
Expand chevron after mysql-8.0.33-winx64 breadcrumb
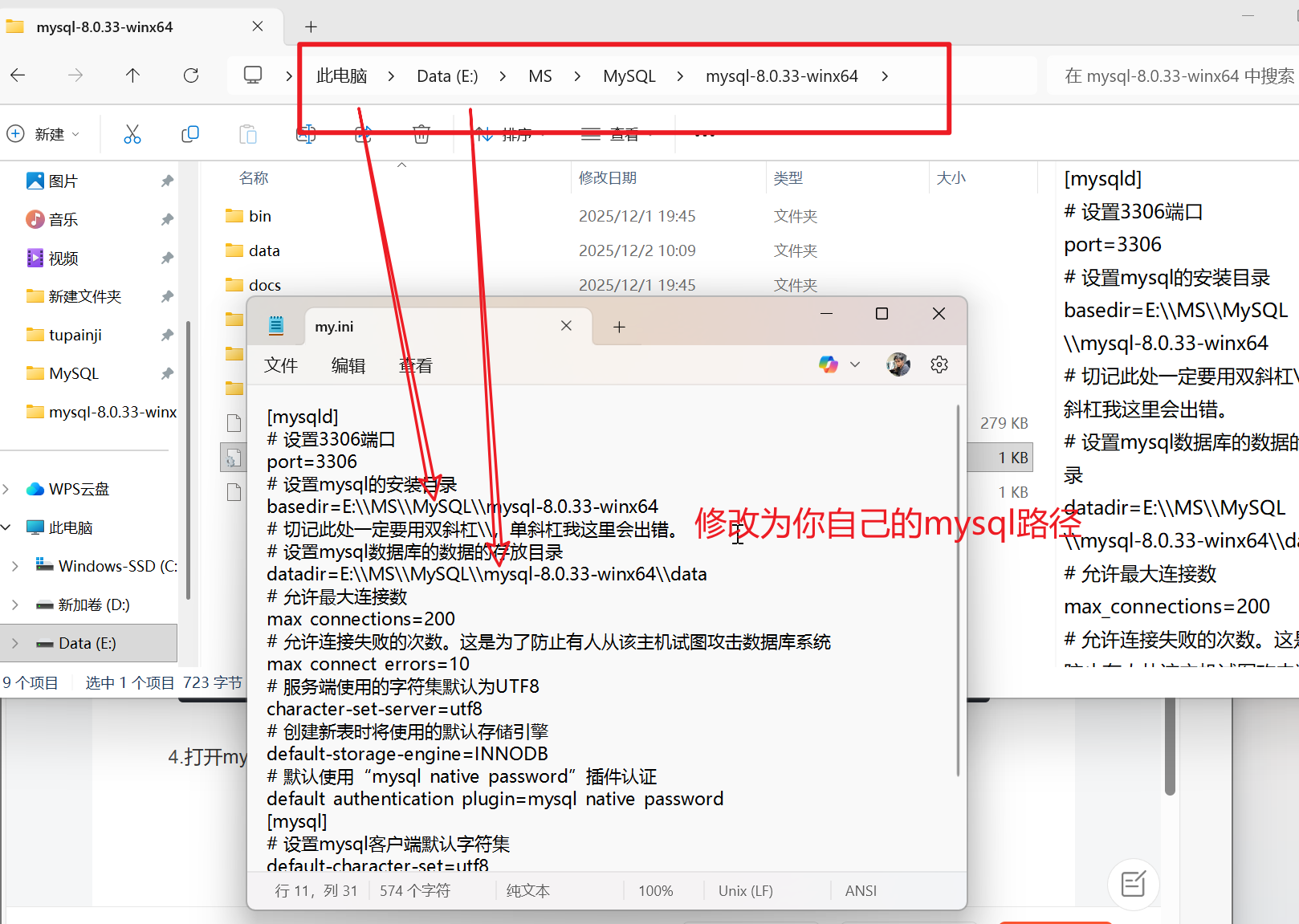[885, 76]
